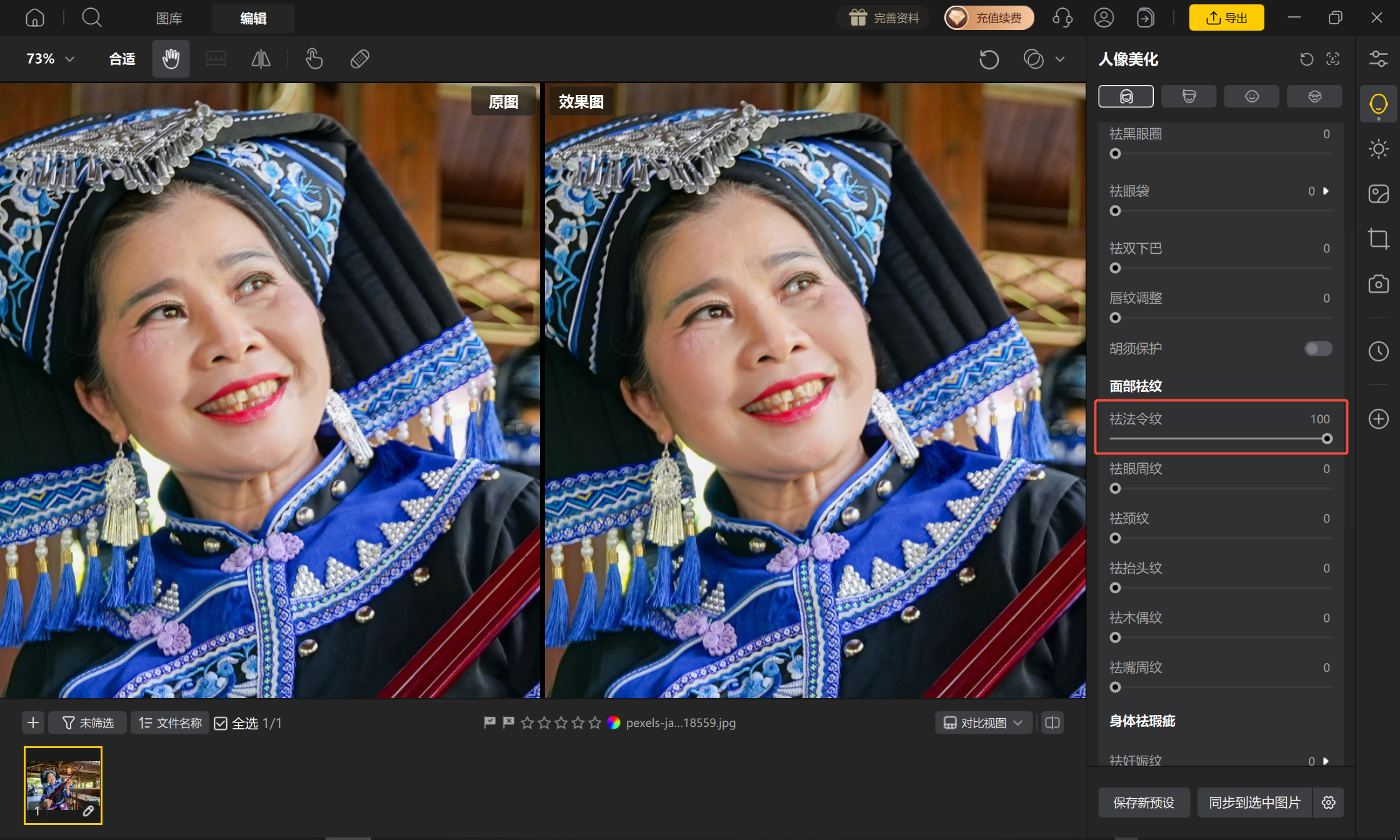Expand the 对比视图 dropdown

[x=983, y=723]
